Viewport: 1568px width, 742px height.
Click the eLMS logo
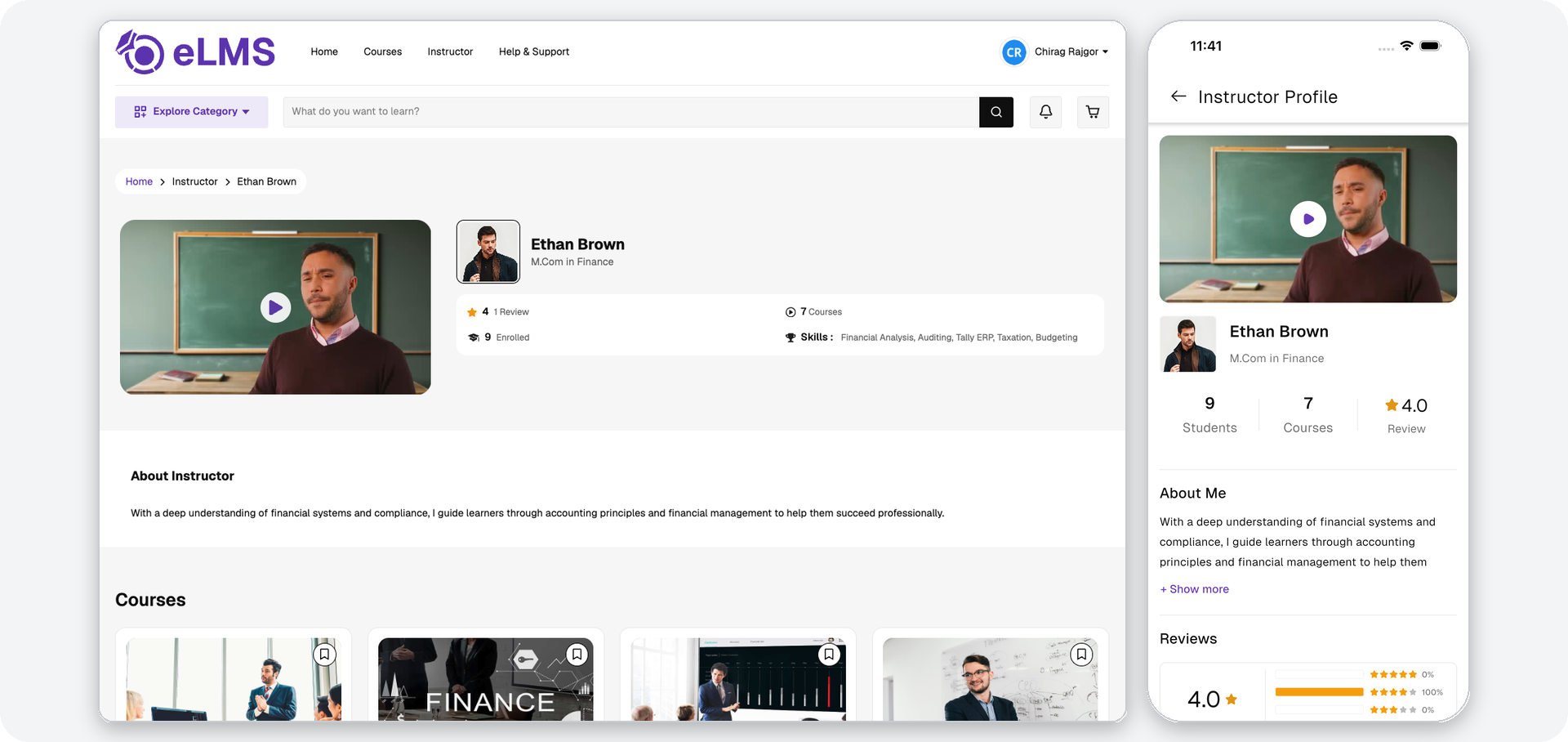coord(195,51)
